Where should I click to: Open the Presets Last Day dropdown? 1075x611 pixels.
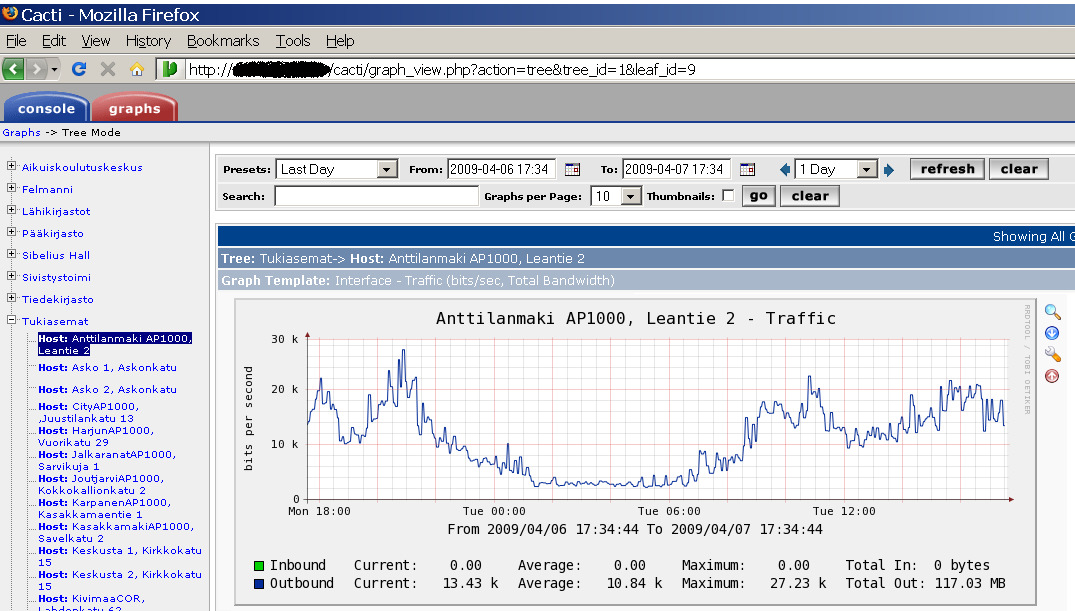coord(337,169)
